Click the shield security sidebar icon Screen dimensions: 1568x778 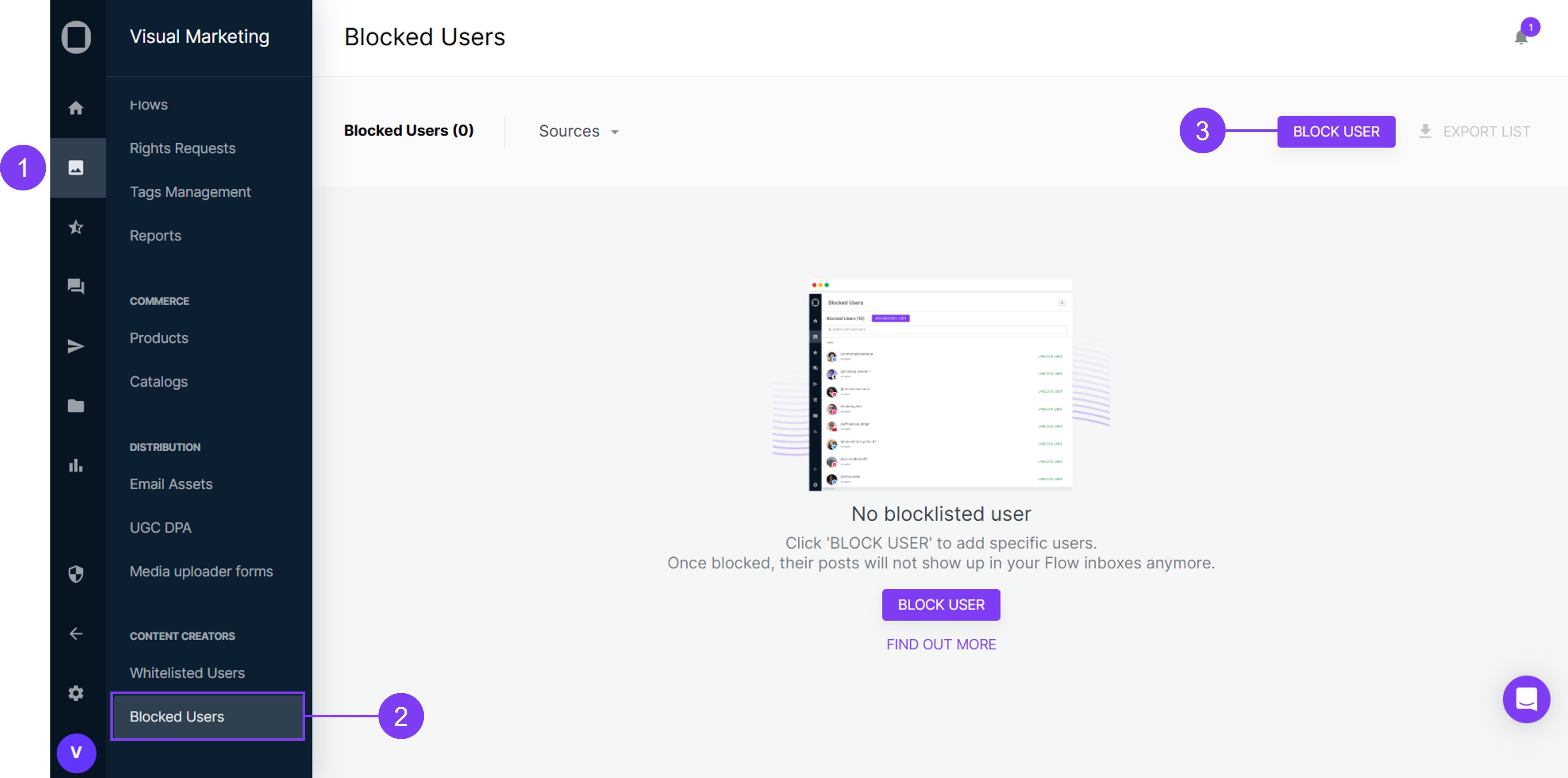pos(75,574)
